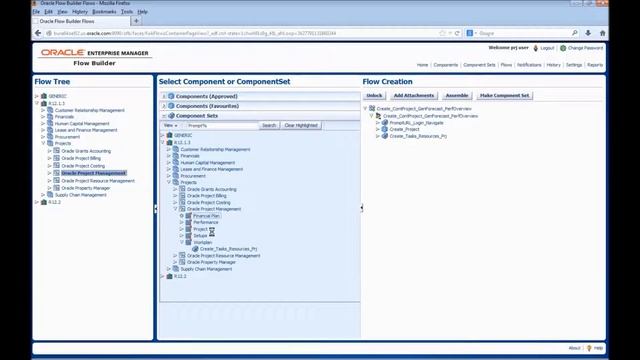Screen dimensions: 640x360
Task: Open the Notifications navigation link
Action: point(529,65)
